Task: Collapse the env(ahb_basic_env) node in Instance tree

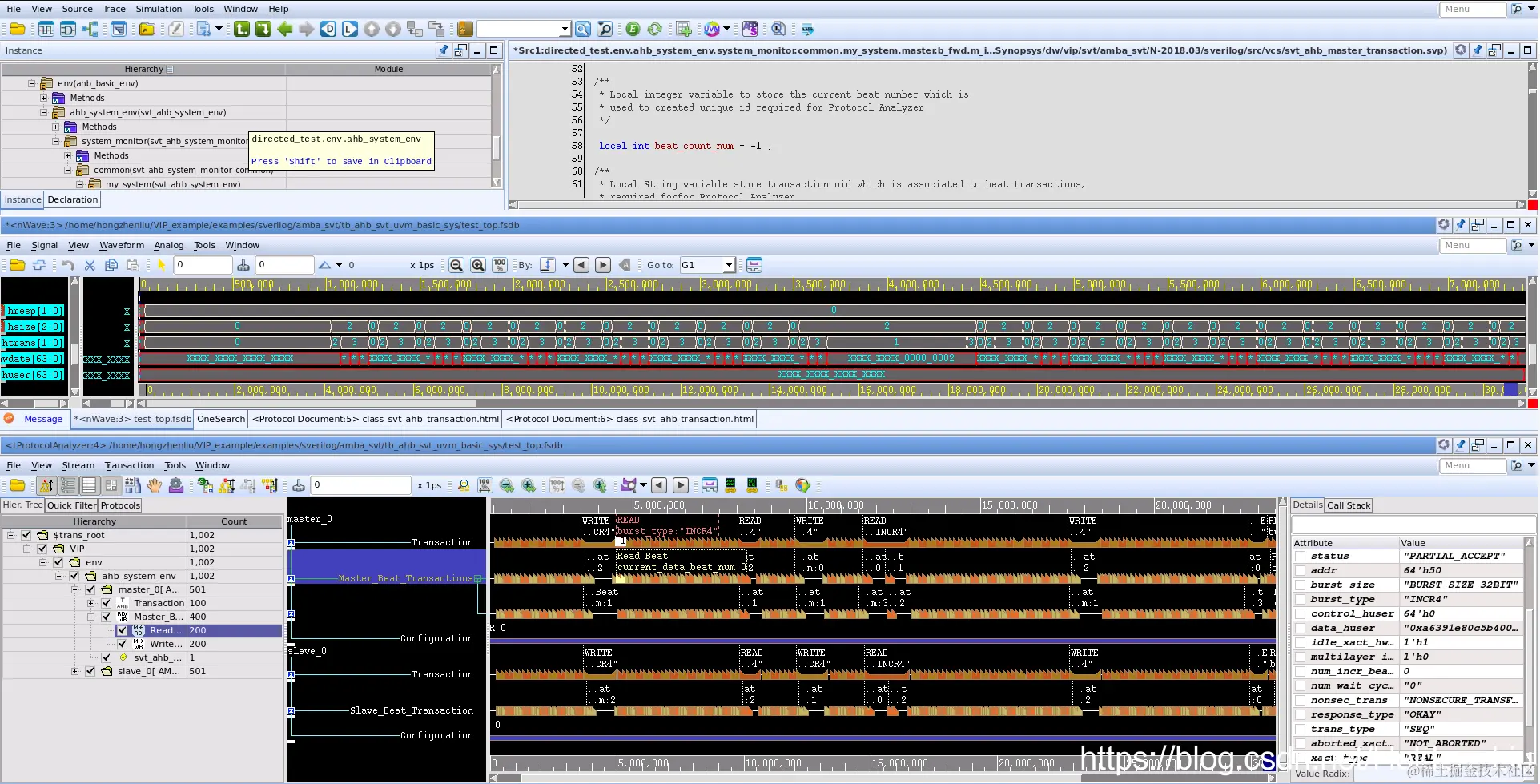Action: click(31, 83)
